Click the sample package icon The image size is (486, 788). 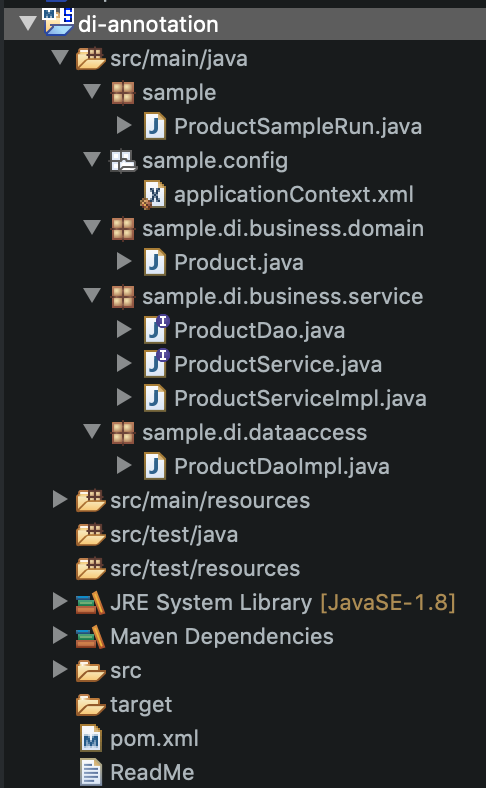[123, 93]
